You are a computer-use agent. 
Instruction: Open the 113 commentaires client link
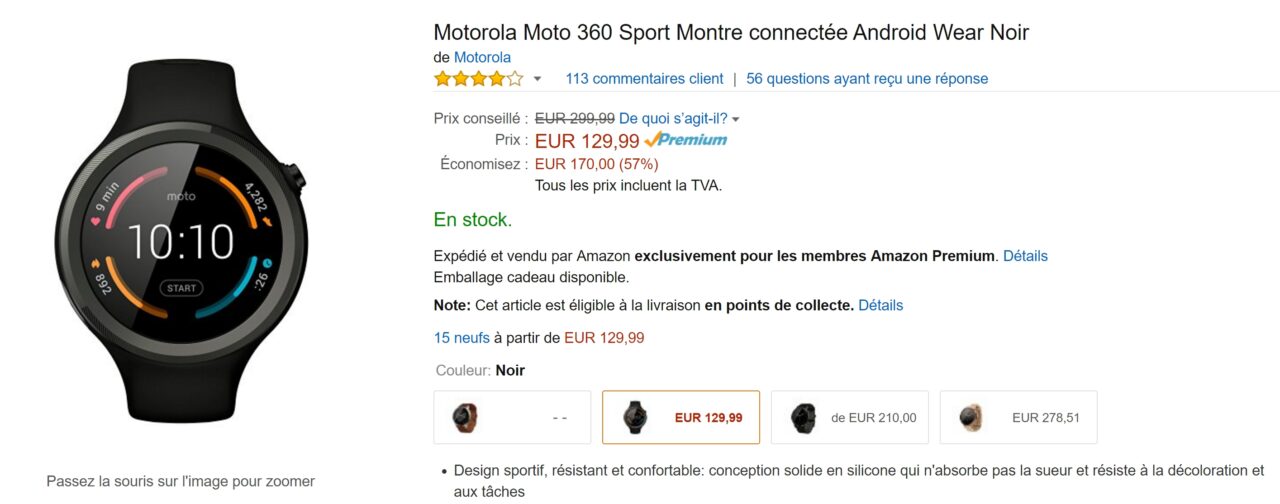point(644,79)
